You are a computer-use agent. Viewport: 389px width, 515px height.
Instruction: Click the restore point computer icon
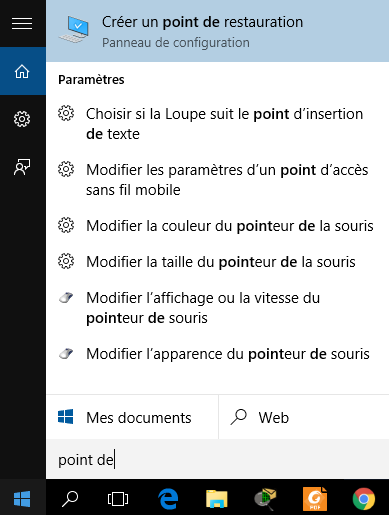[74, 30]
